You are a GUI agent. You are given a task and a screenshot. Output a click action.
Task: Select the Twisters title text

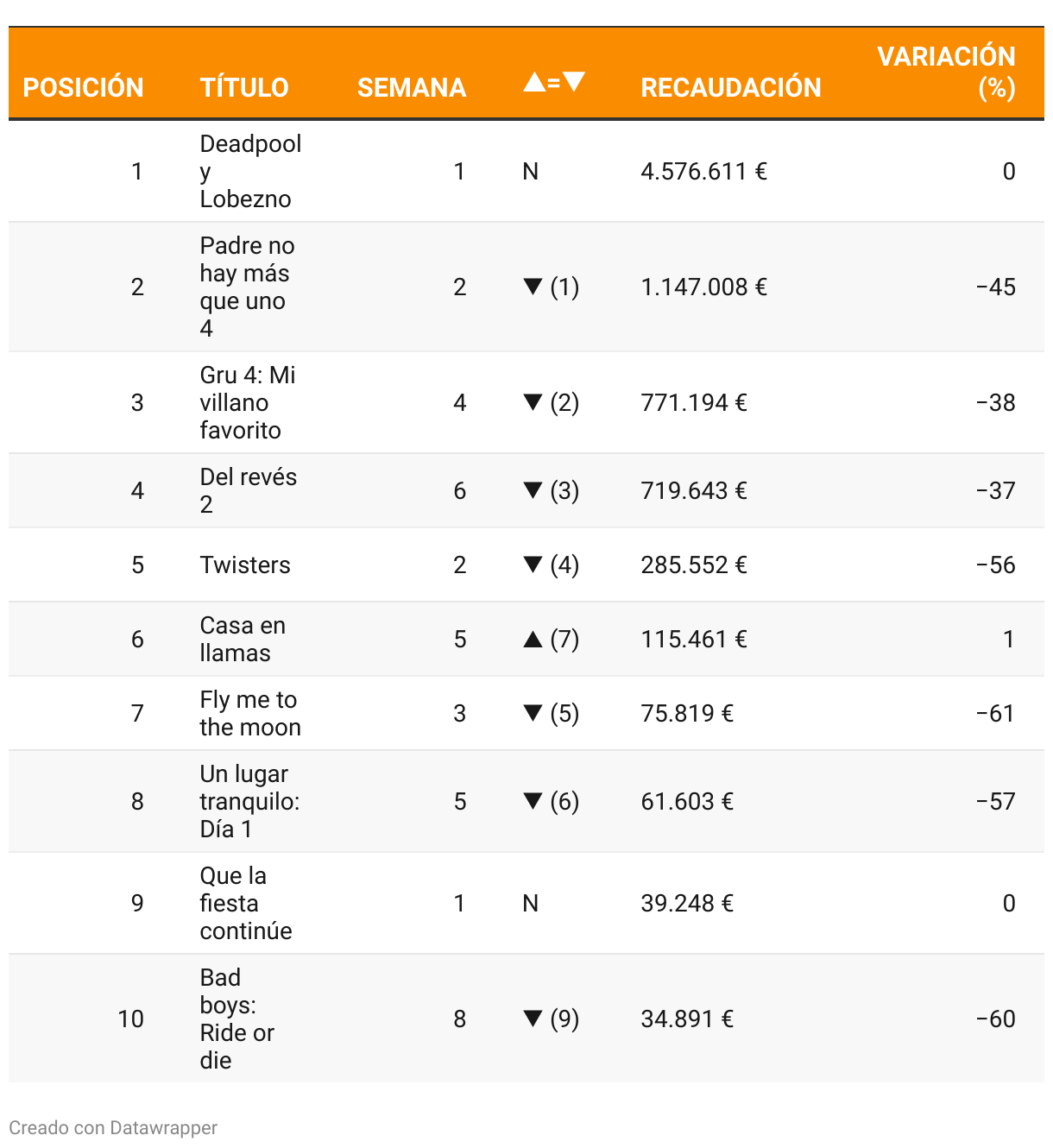coord(245,565)
